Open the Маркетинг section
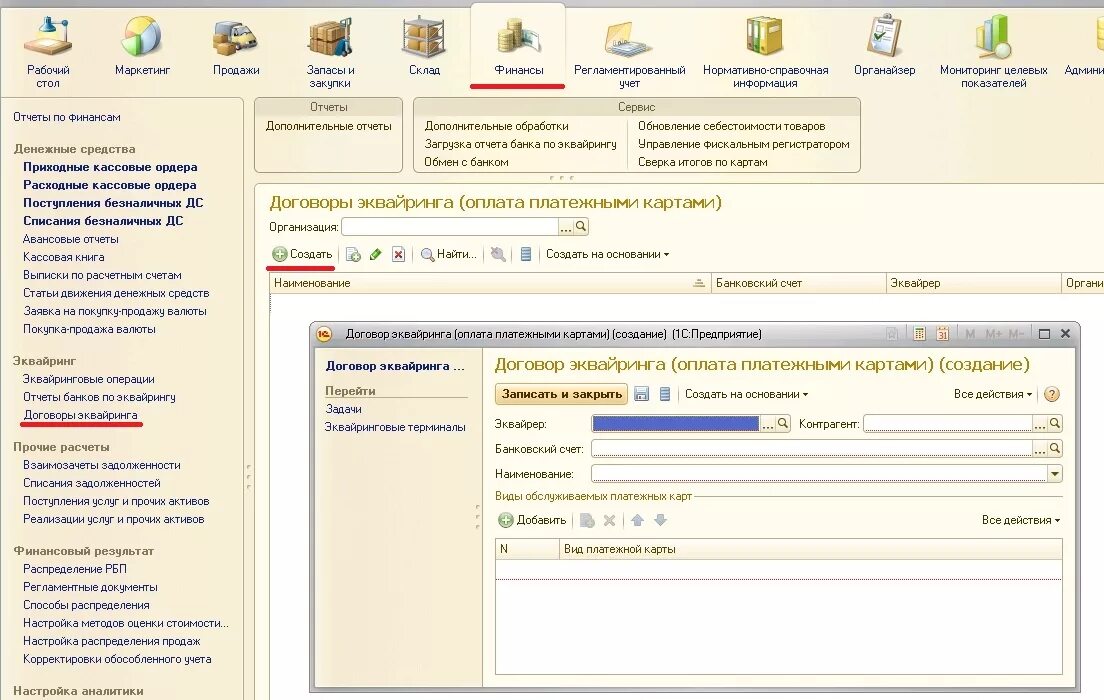 pos(142,46)
